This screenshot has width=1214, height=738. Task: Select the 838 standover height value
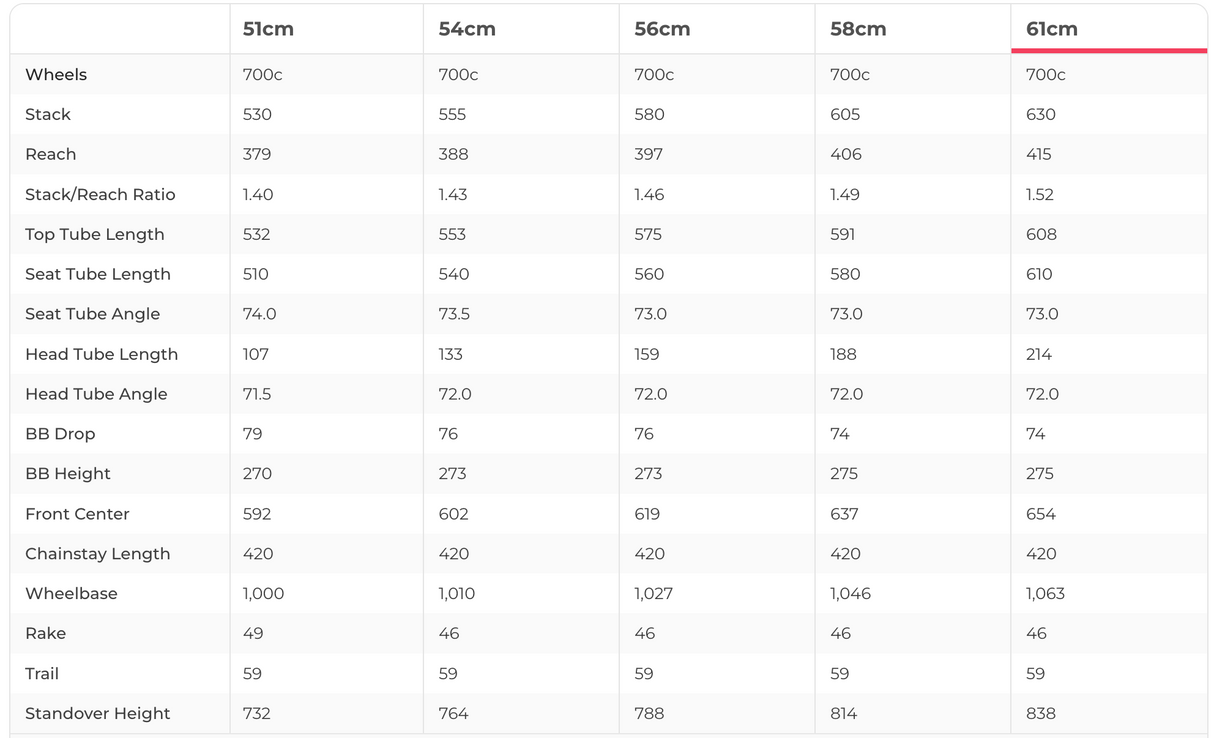tap(1041, 714)
